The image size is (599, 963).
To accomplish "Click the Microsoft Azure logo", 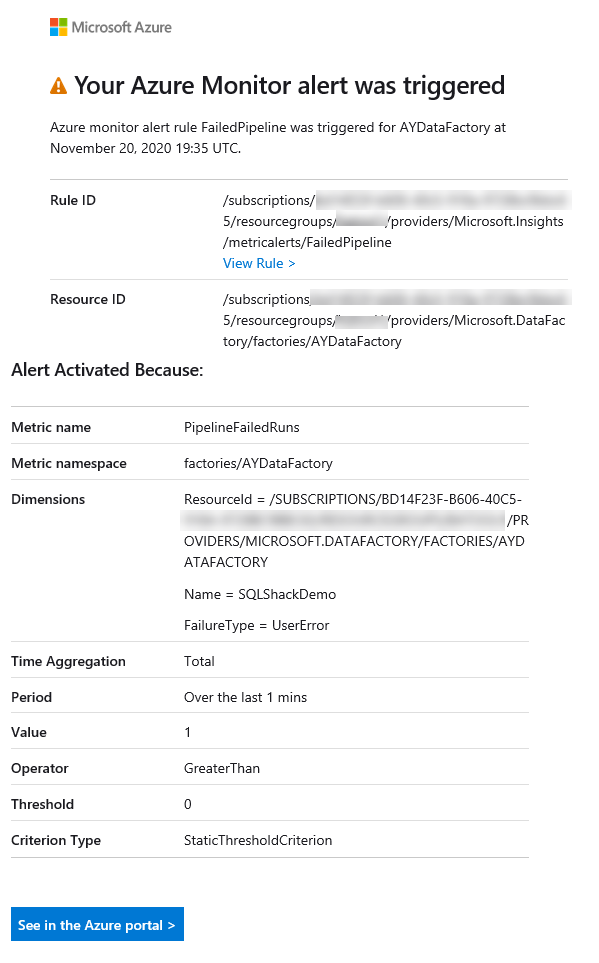I will [110, 27].
